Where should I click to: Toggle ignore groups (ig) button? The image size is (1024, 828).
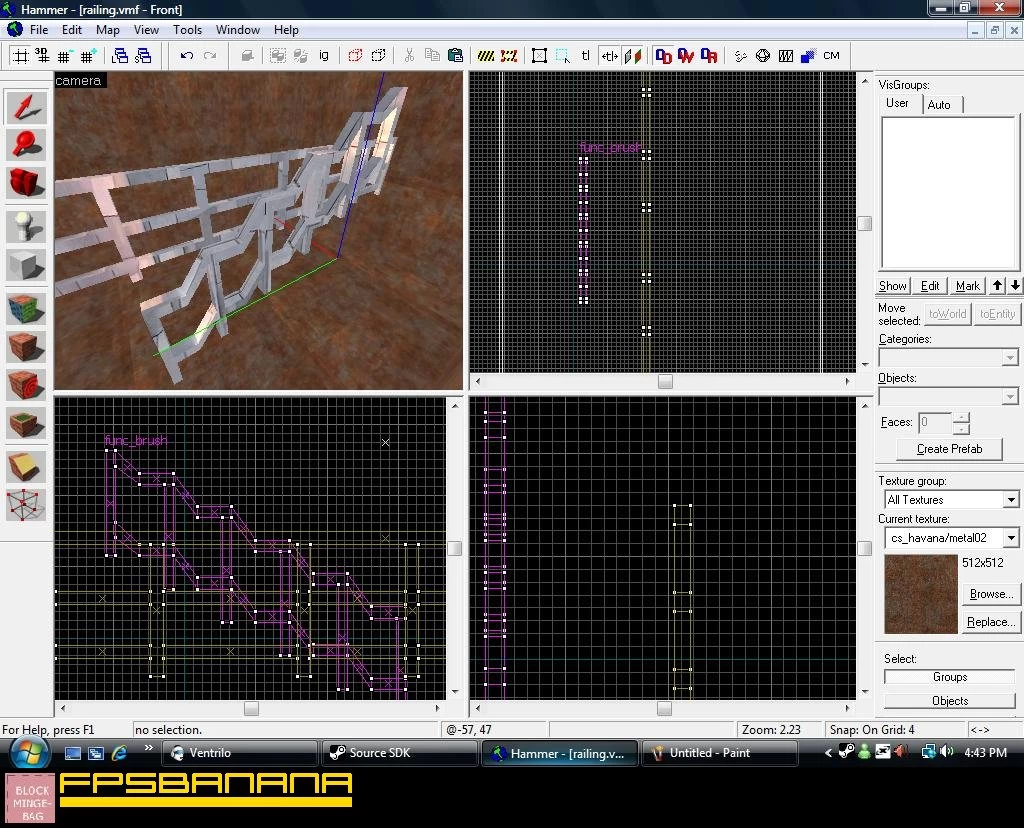point(324,56)
